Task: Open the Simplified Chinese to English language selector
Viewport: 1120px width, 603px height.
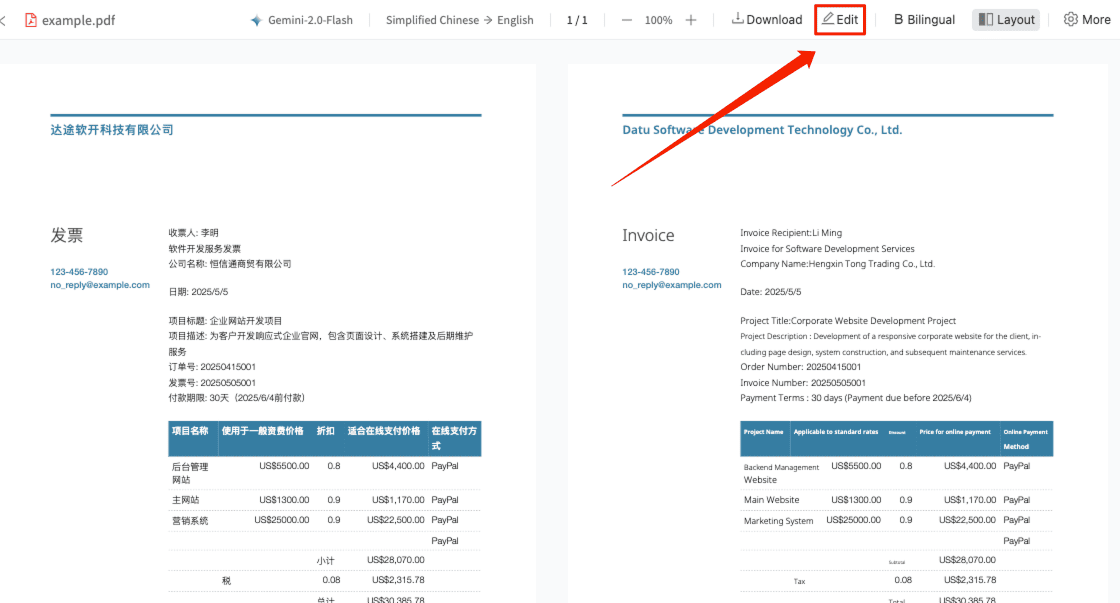Action: tap(459, 20)
